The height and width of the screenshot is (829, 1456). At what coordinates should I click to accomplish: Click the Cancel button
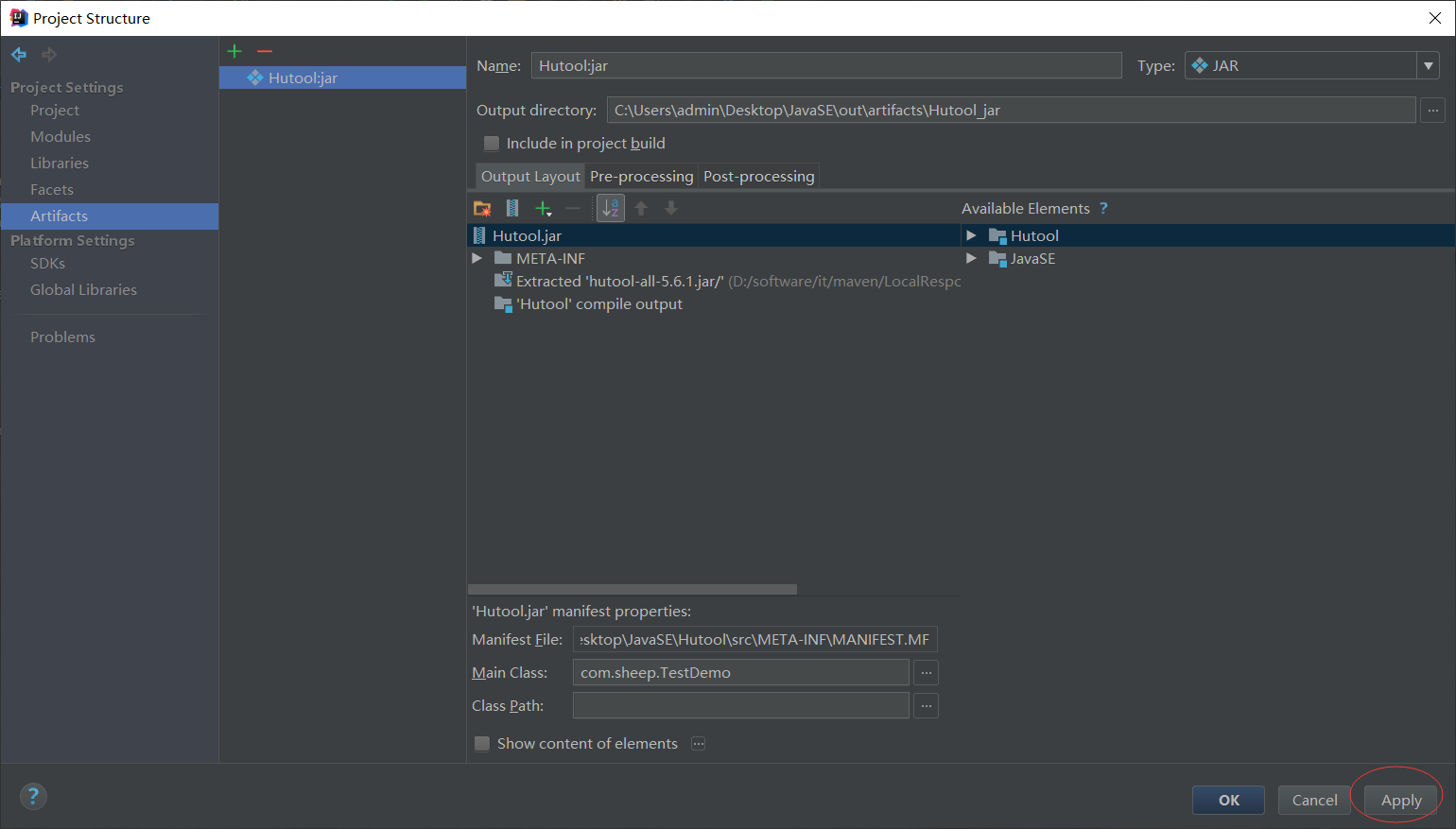[x=1314, y=800]
